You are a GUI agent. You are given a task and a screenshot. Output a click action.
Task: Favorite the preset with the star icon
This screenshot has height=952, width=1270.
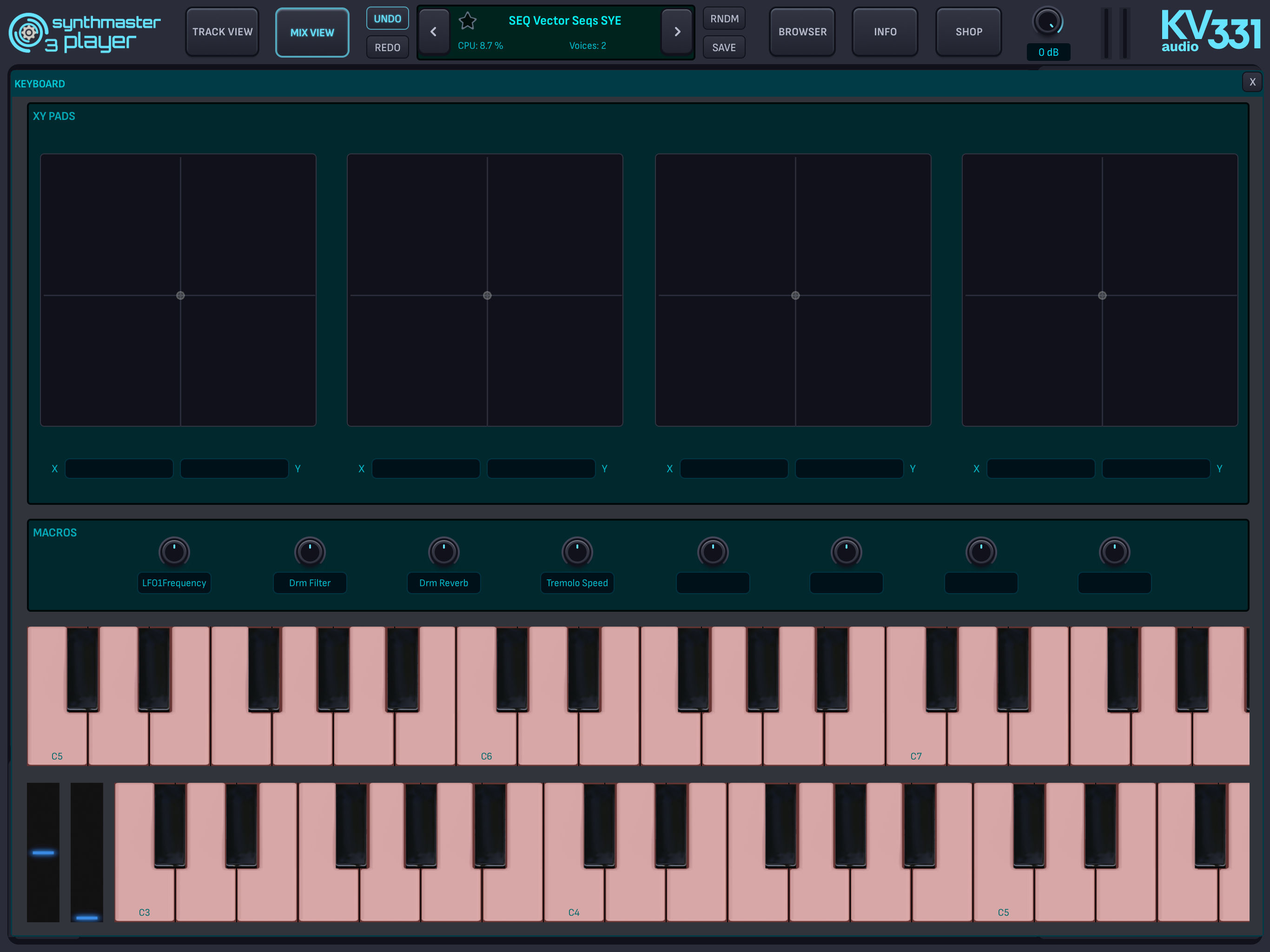tap(467, 21)
